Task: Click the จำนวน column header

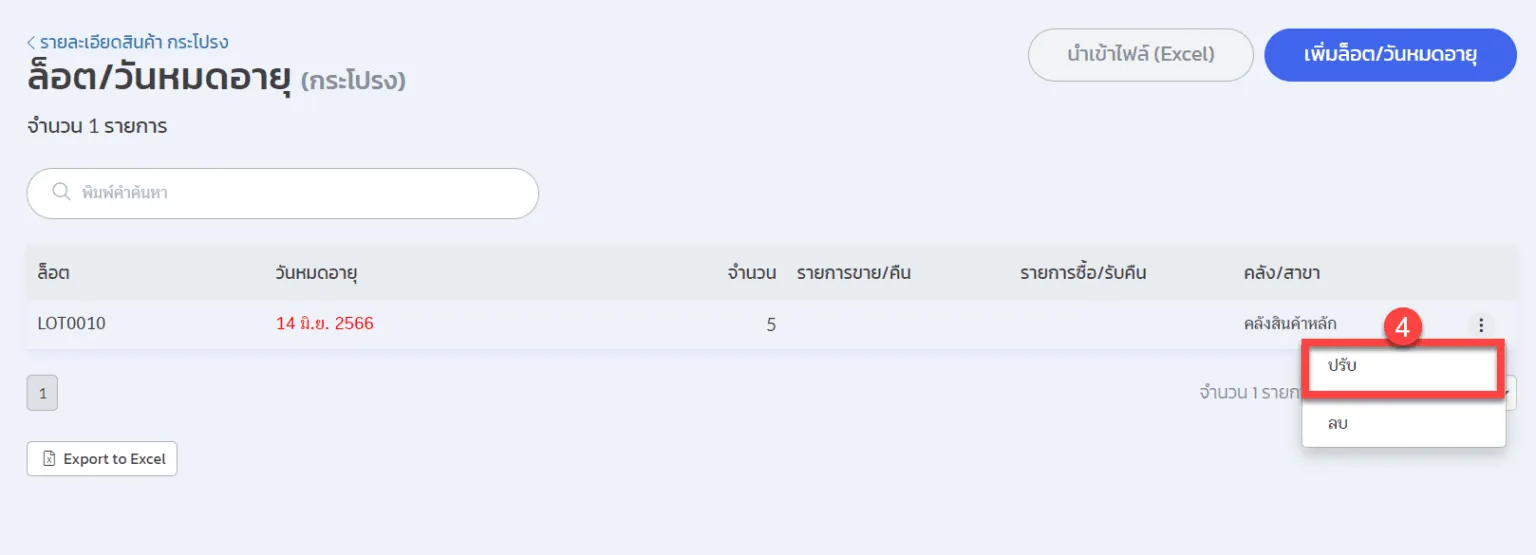Action: tap(752, 273)
